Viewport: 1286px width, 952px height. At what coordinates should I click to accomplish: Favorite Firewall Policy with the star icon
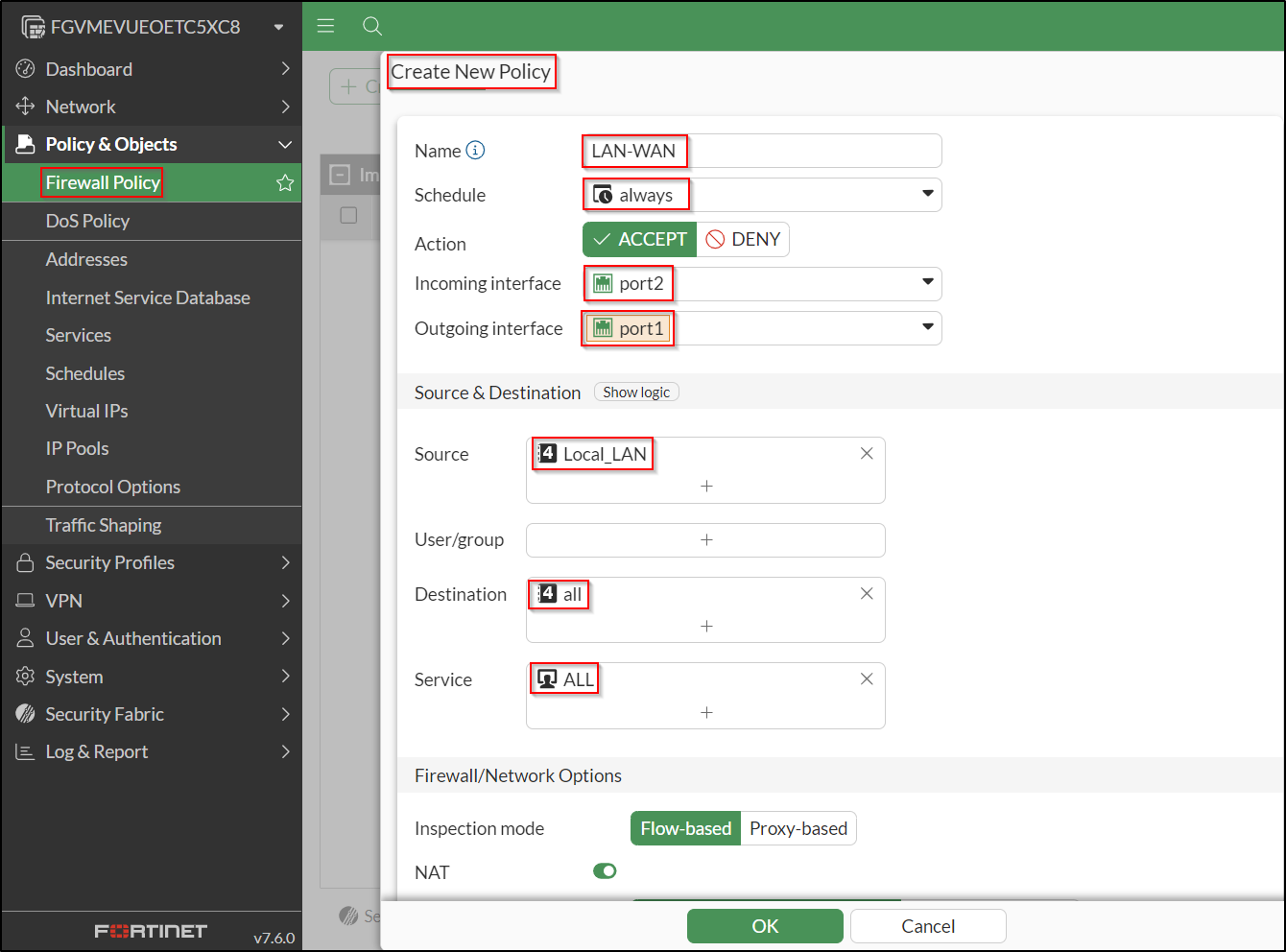285,182
